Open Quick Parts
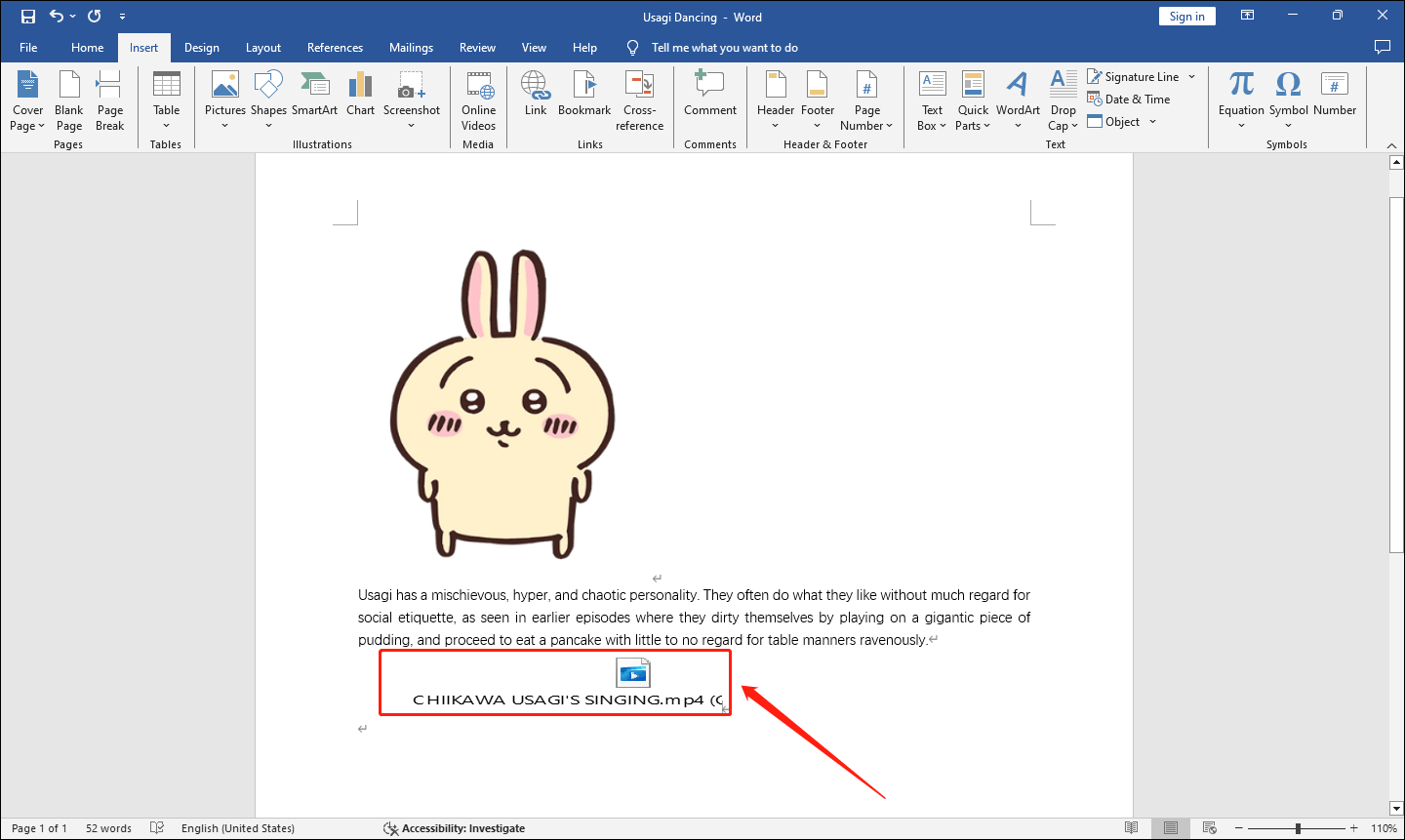The width and height of the screenshot is (1405, 840). point(973,100)
